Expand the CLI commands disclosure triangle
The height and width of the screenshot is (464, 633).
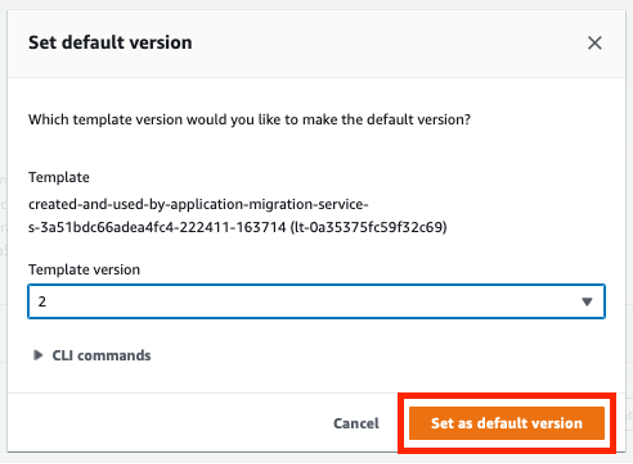(x=38, y=355)
